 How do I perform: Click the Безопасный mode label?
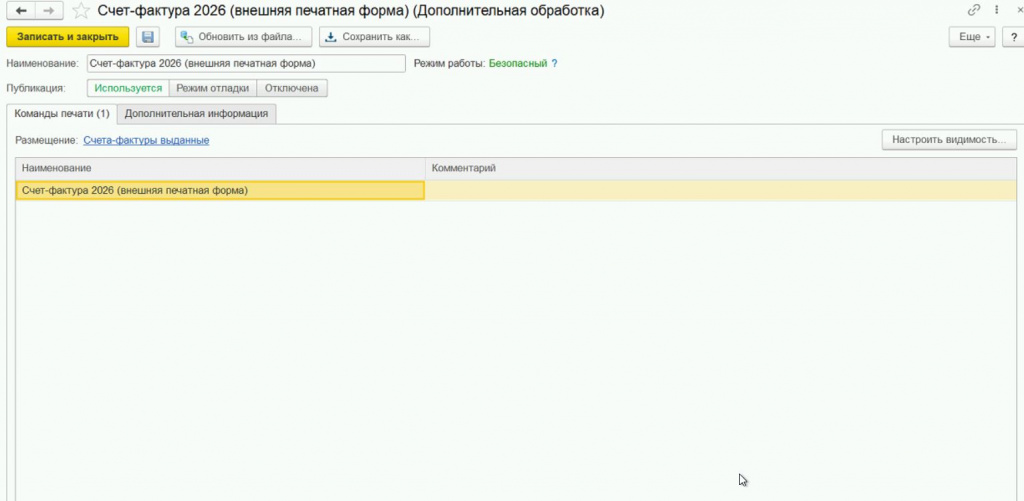pos(518,63)
